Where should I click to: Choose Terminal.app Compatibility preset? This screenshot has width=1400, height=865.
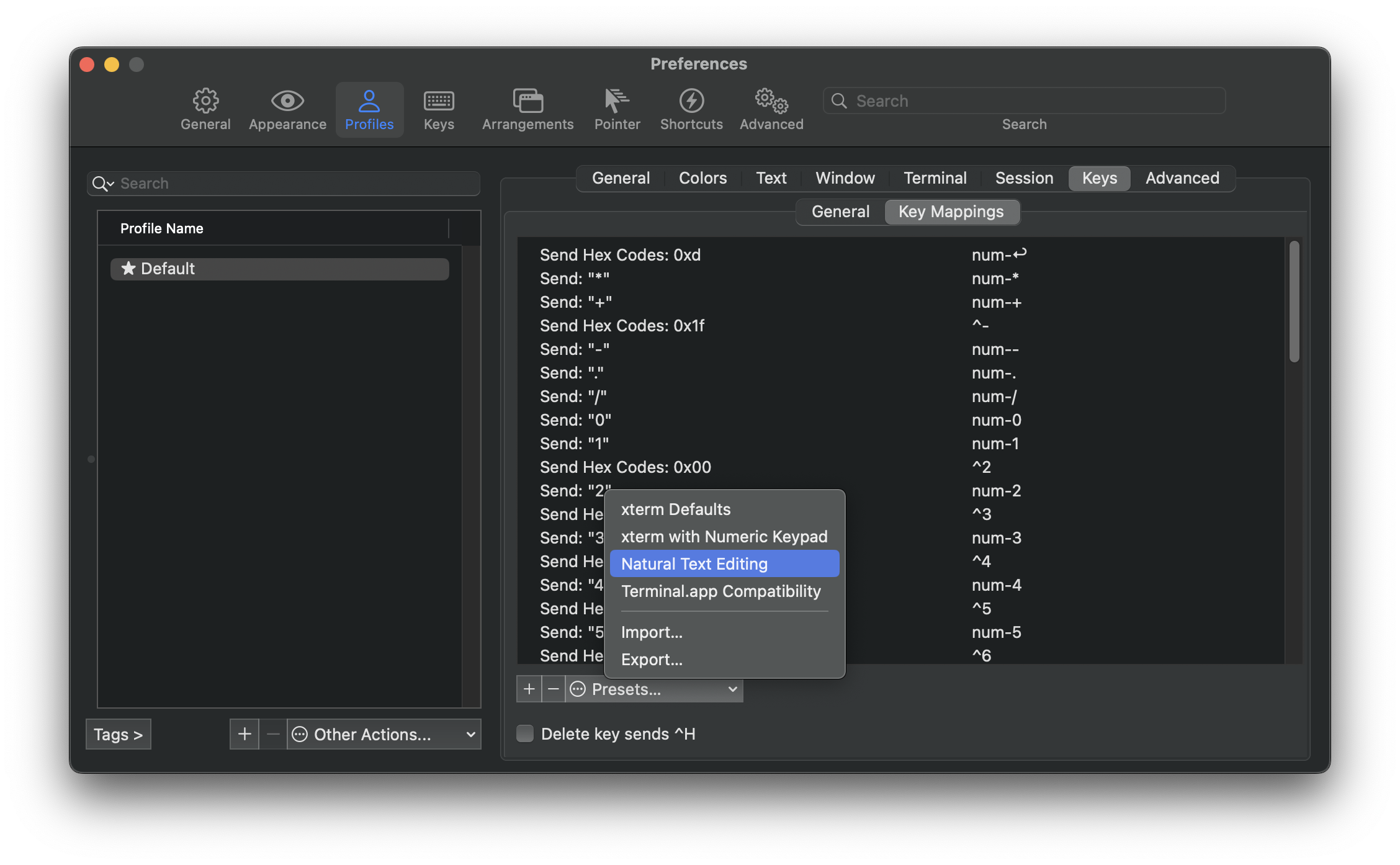pos(724,591)
